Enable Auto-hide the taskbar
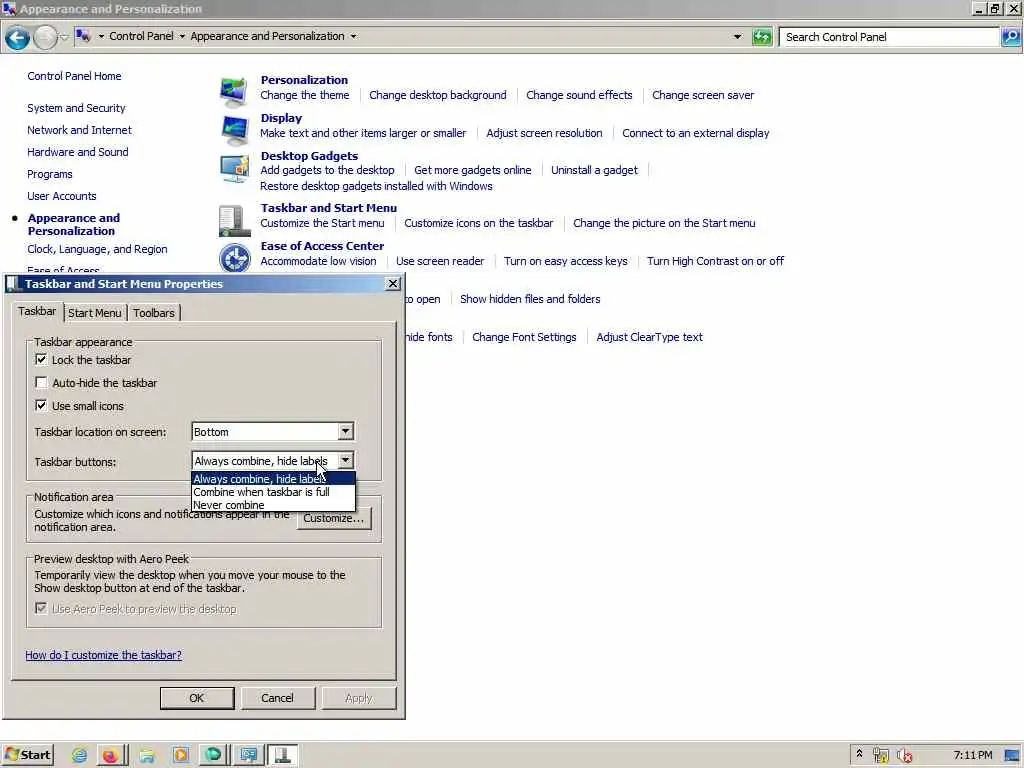 [41, 383]
